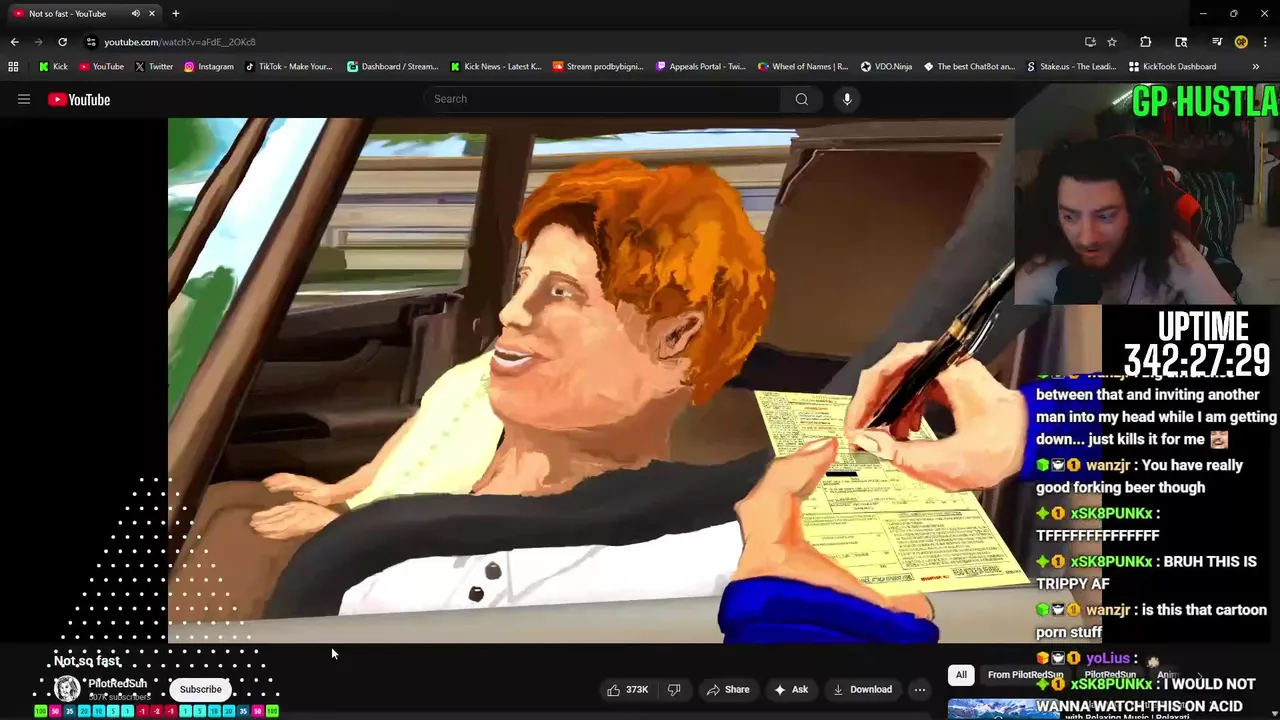Click the Not so fast video title
The height and width of the screenshot is (720, 1280).
(x=87, y=661)
